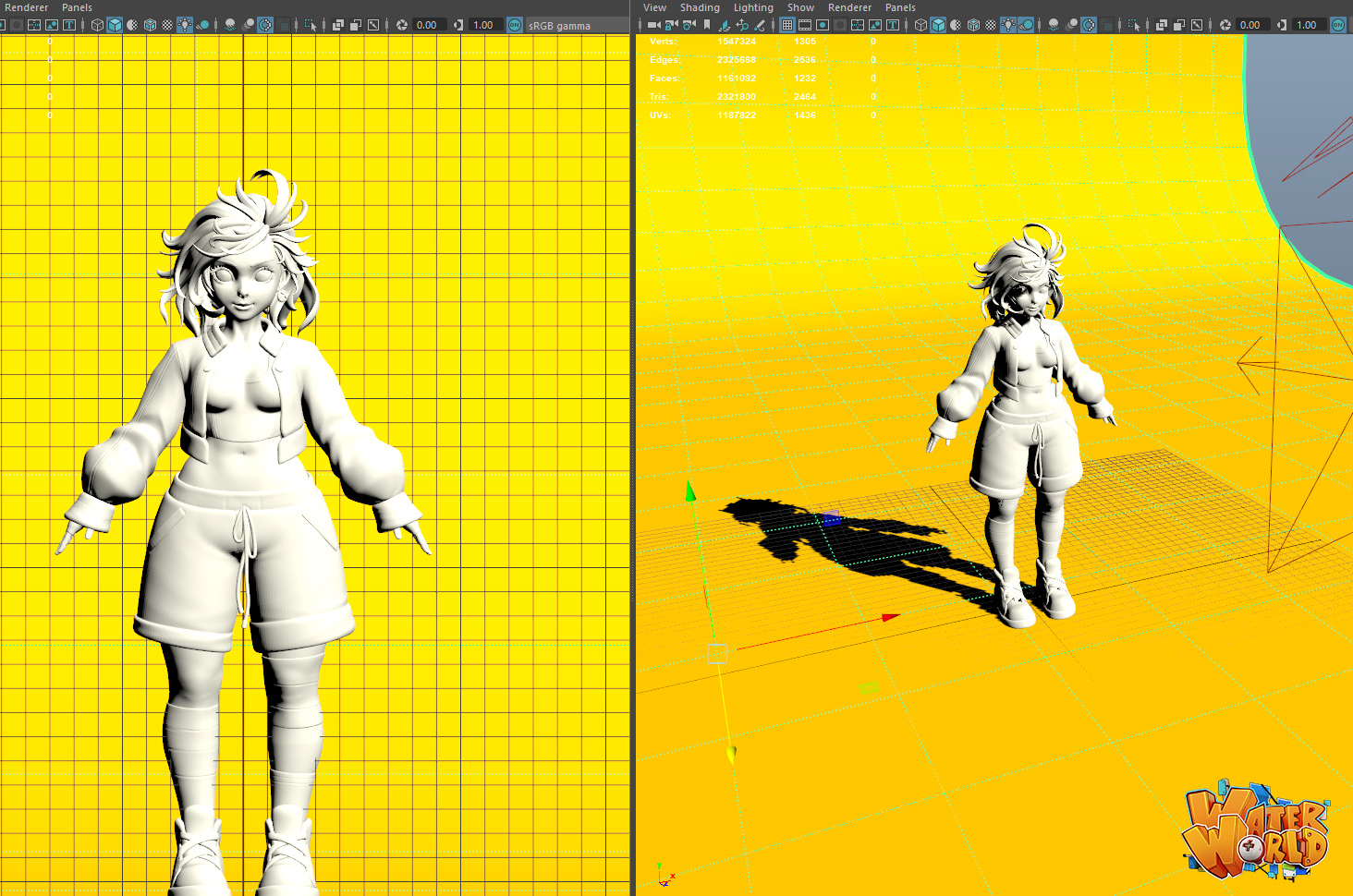The image size is (1353, 896).
Task: Toggle wireframe display in left viewport toolbar
Action: 97,25
